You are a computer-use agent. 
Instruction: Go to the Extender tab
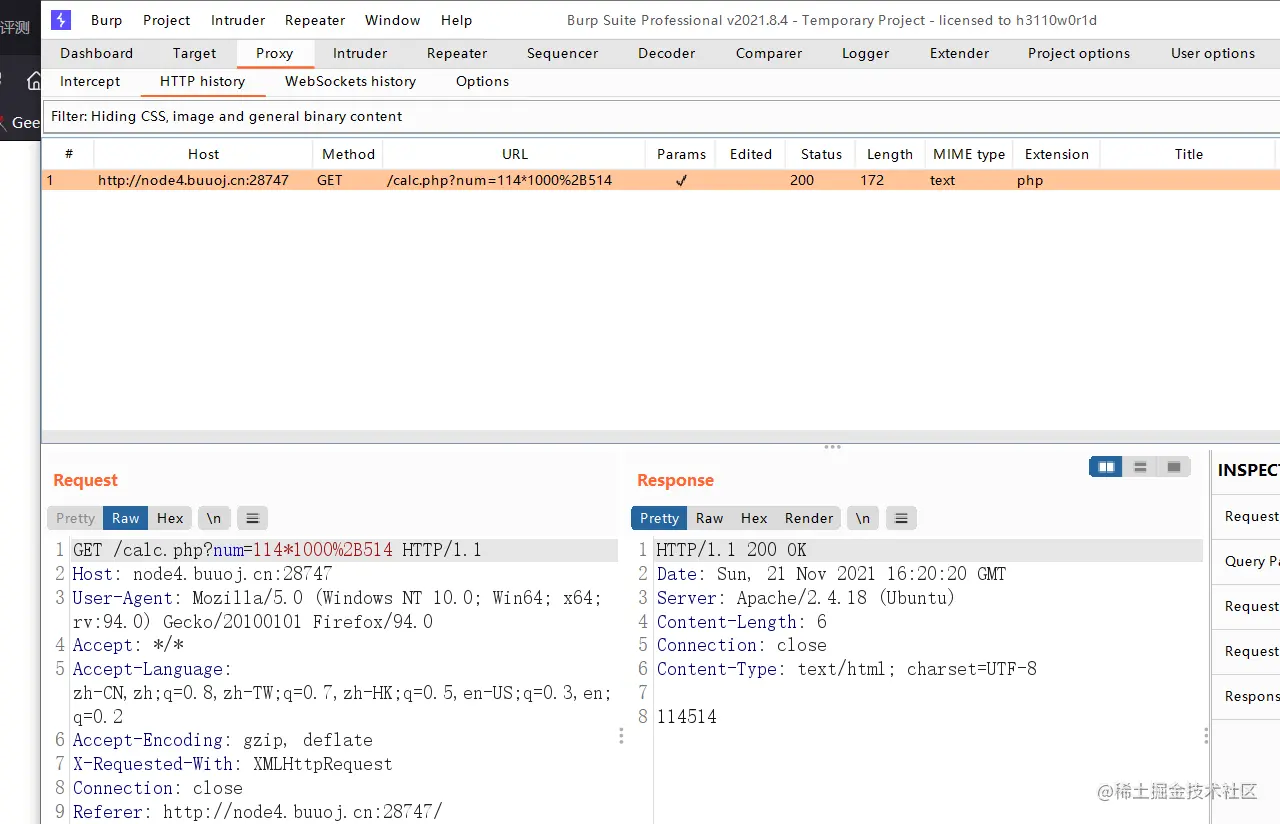point(959,53)
